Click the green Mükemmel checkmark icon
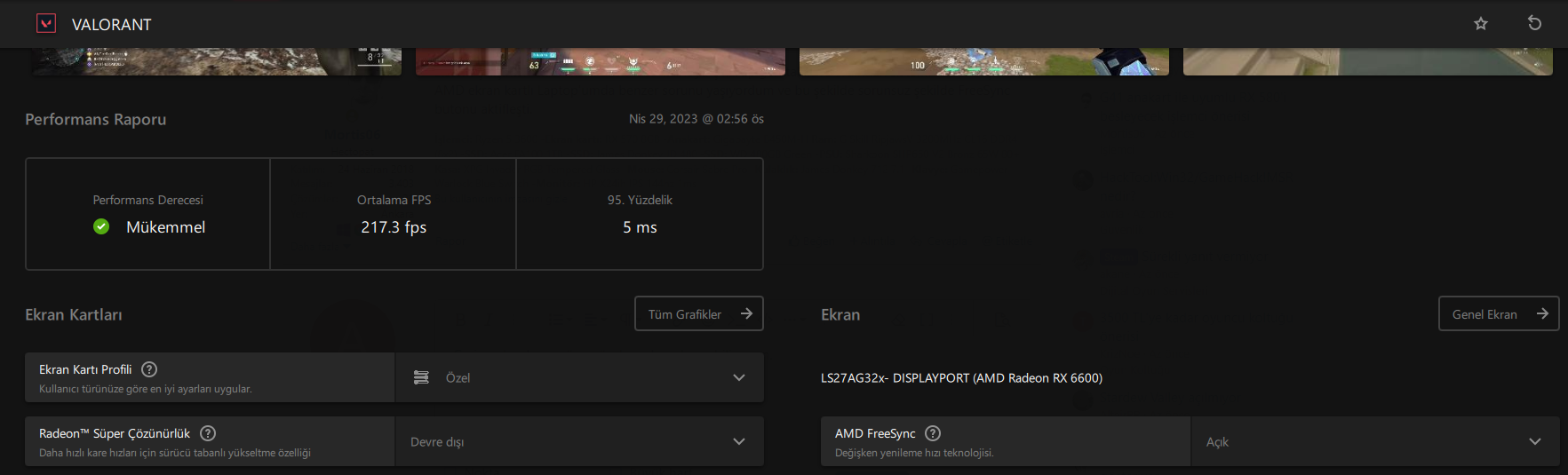The width and height of the screenshot is (1568, 475). [x=101, y=226]
